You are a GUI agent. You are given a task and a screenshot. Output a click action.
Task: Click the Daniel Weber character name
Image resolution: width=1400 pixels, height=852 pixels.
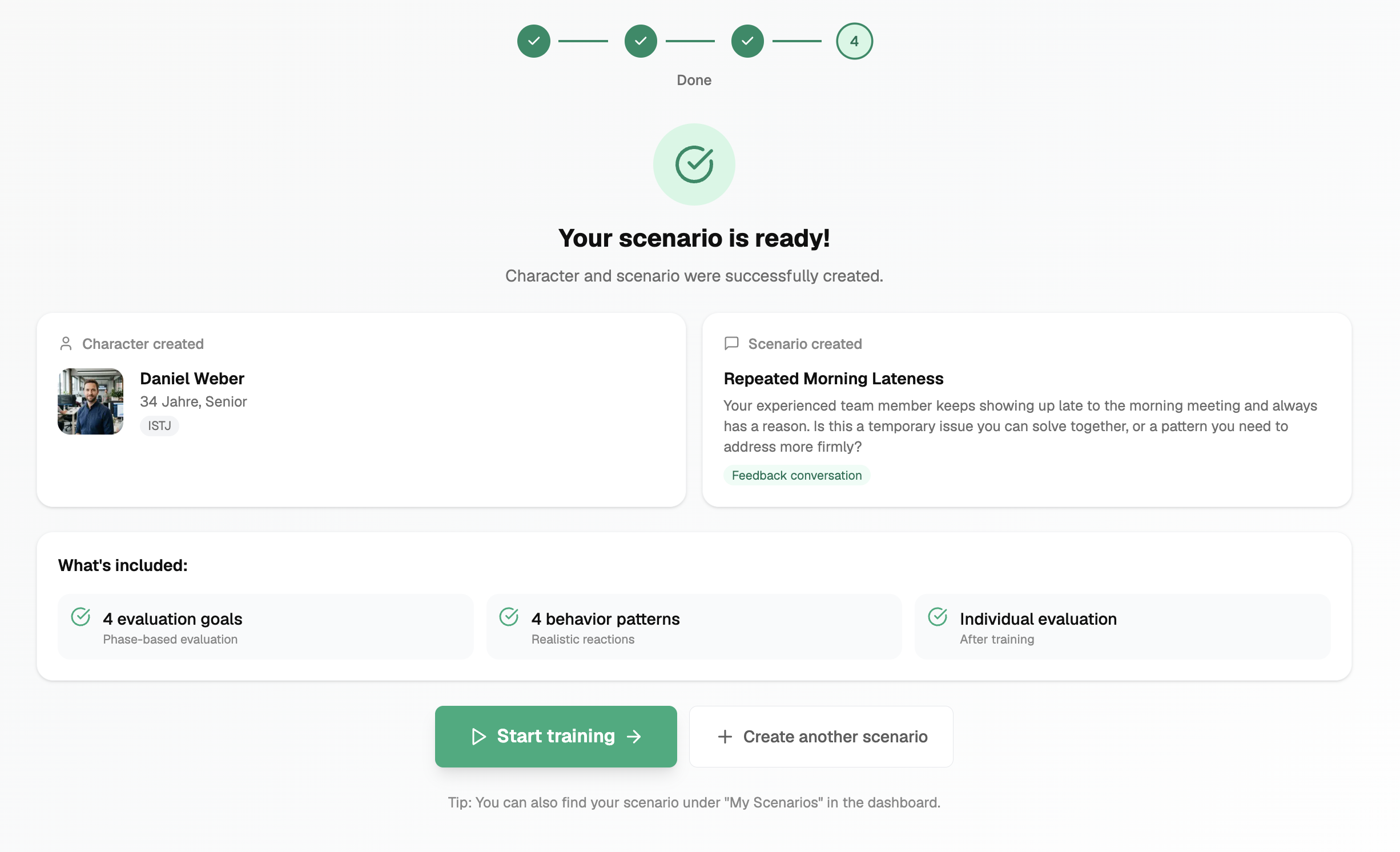pos(192,379)
